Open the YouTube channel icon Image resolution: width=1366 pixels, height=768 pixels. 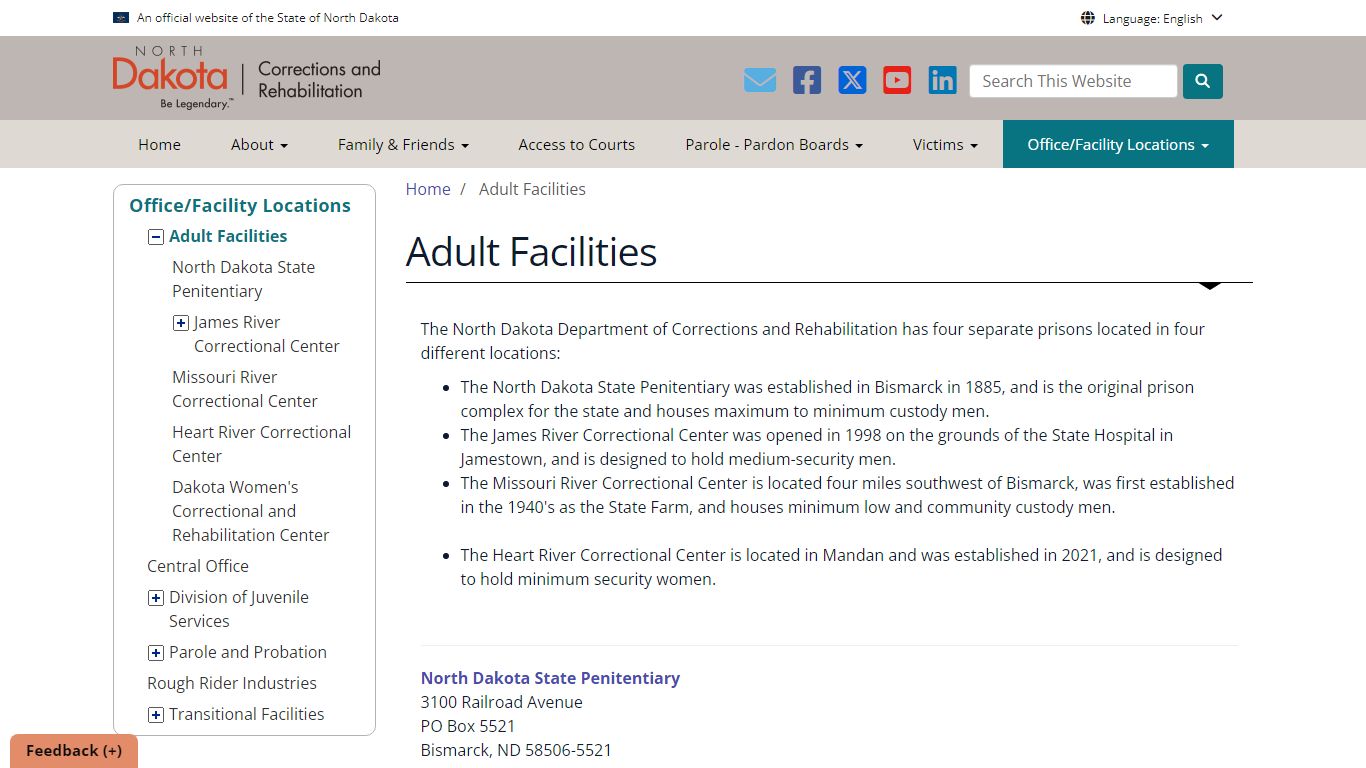tap(897, 80)
